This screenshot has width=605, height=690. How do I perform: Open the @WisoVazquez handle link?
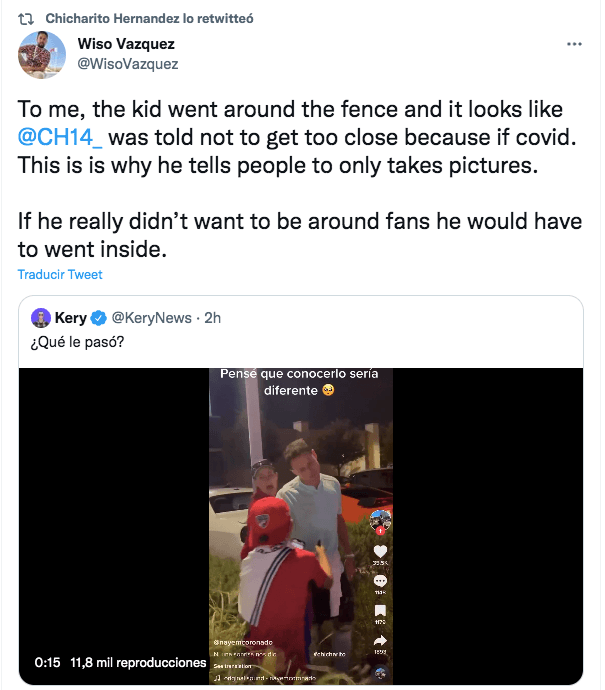click(x=128, y=64)
